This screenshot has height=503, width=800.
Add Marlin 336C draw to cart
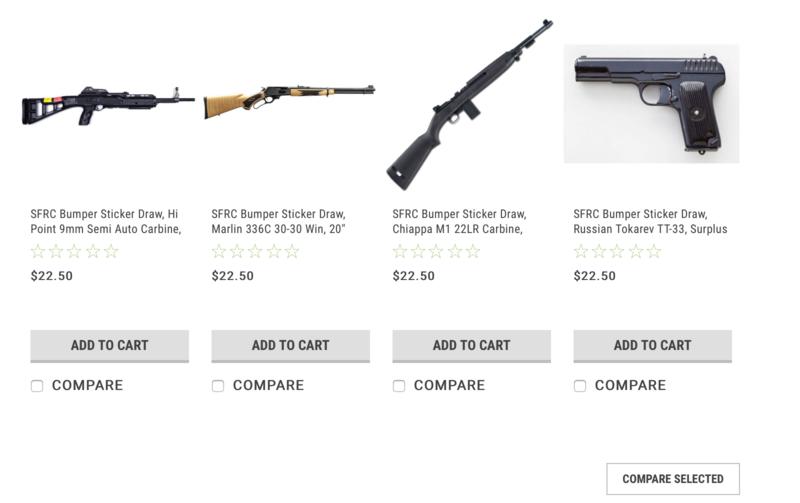[x=291, y=346]
